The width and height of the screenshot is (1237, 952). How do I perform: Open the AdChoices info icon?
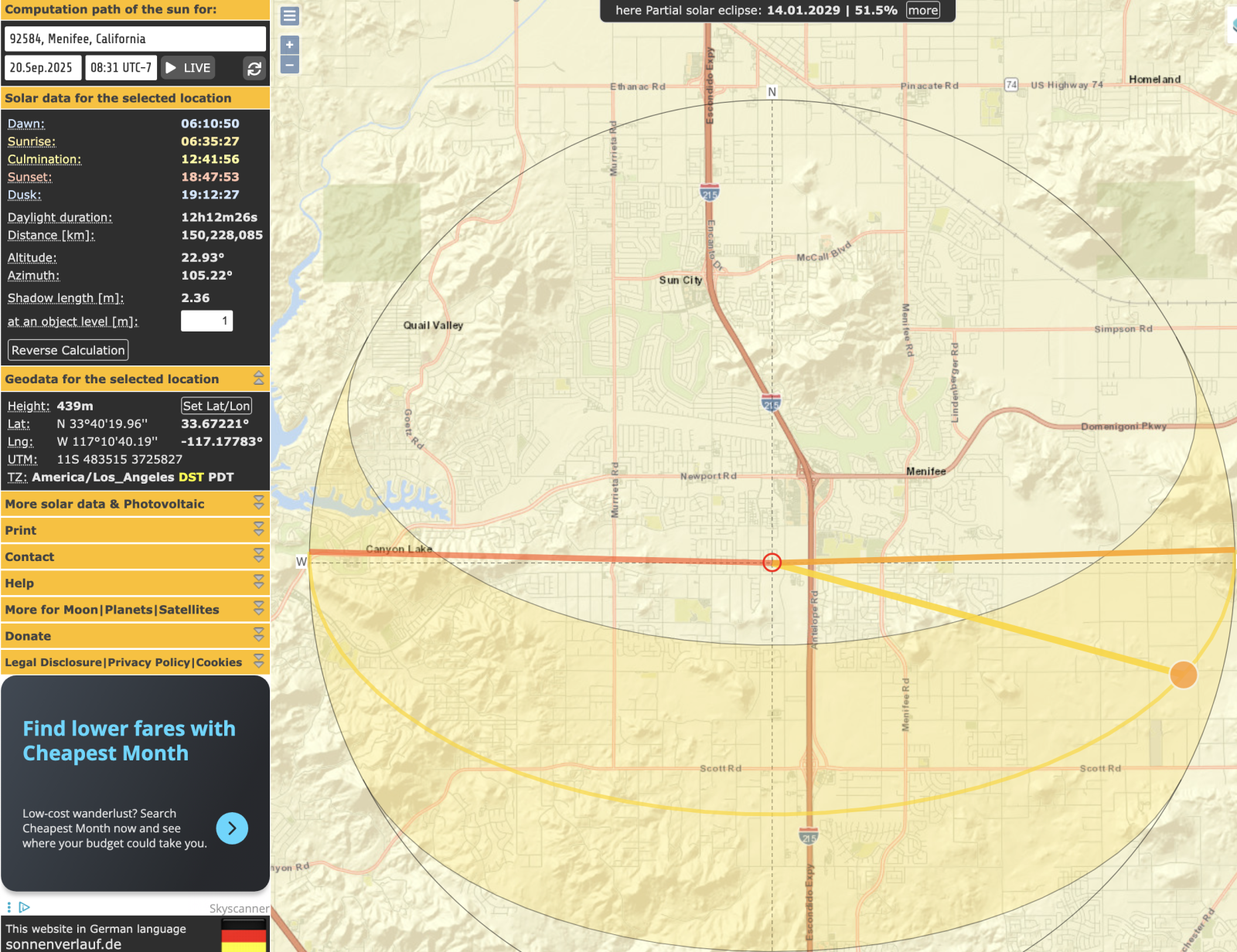pyautogui.click(x=24, y=907)
